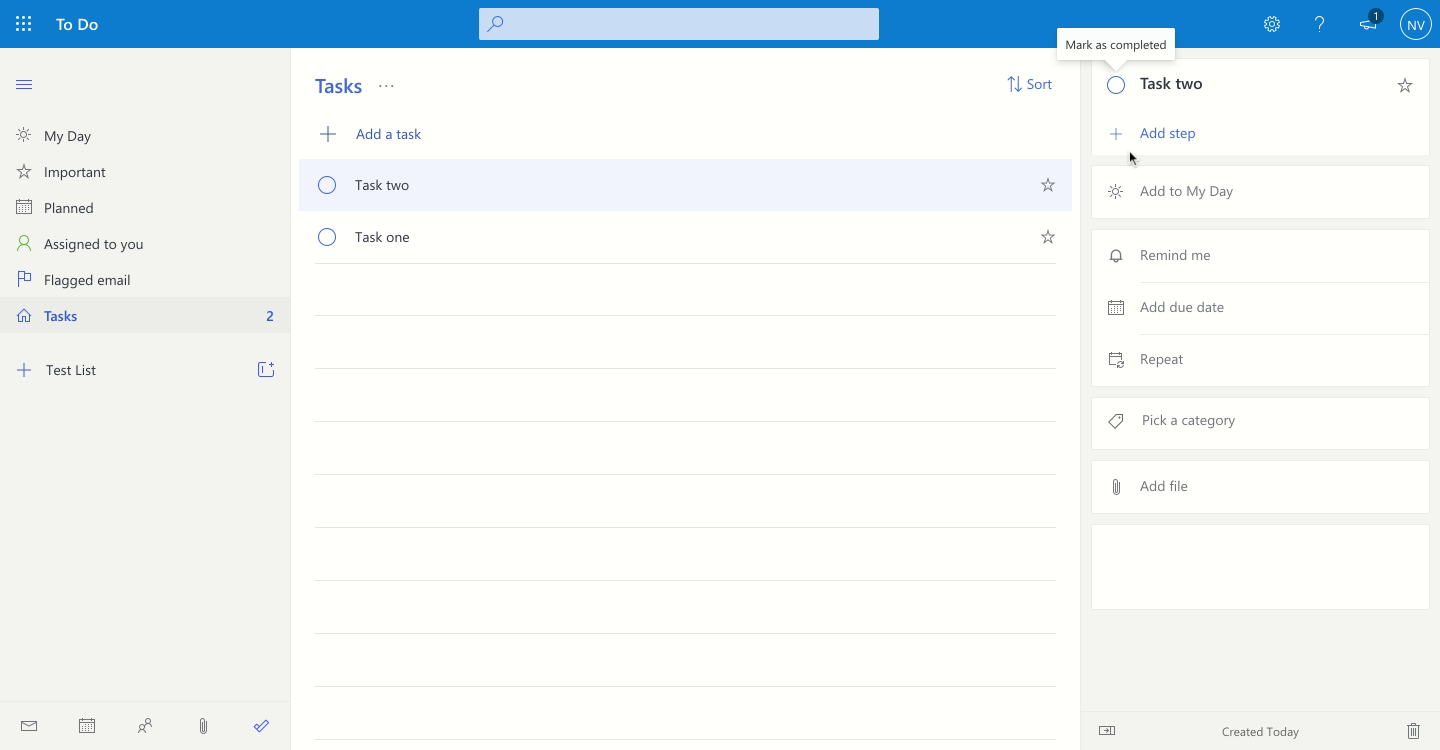Open Flagged email list
This screenshot has height=750, width=1440.
pos(145,280)
